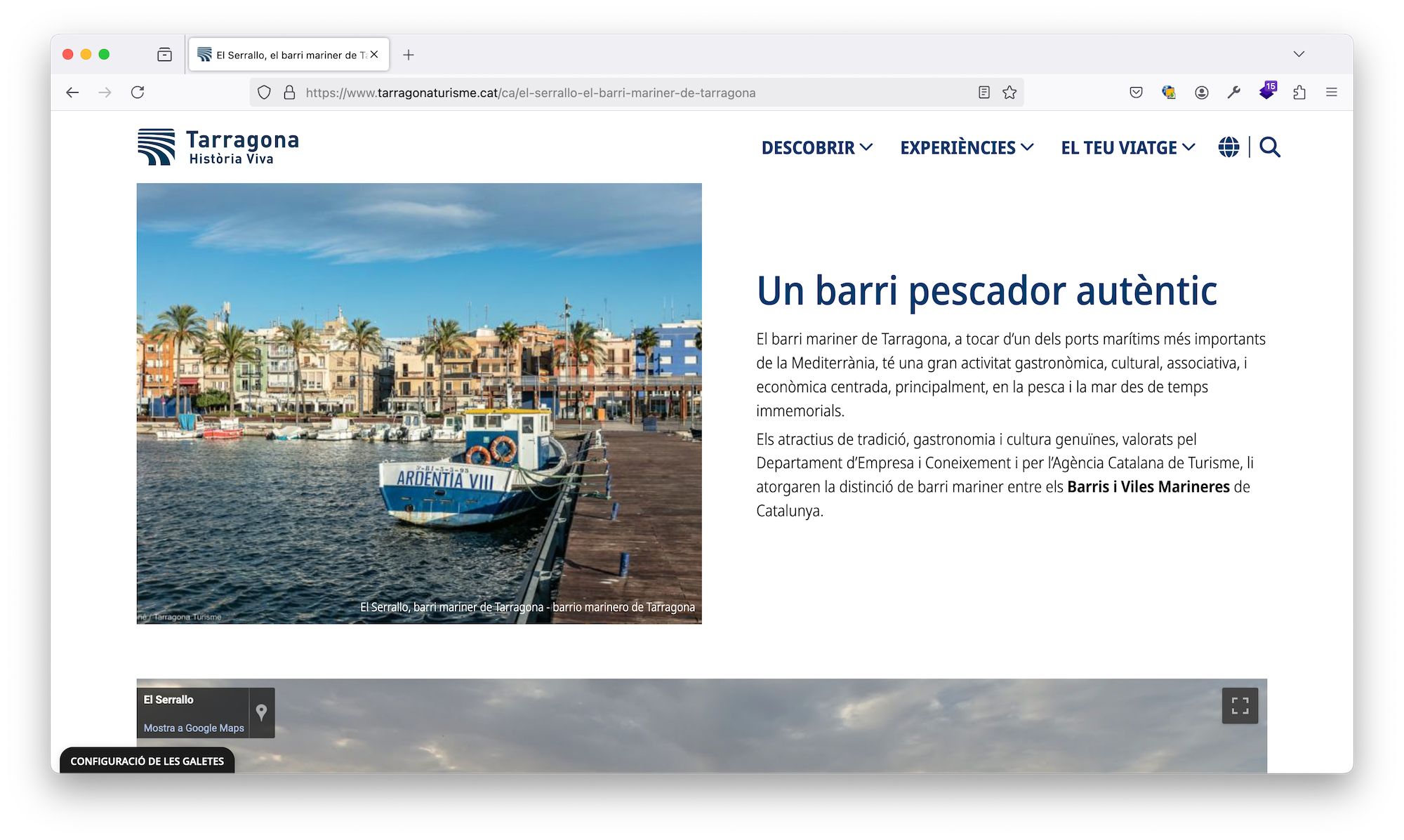Toggle fullscreen on the street view panel
The image size is (1404, 840).
(x=1240, y=706)
